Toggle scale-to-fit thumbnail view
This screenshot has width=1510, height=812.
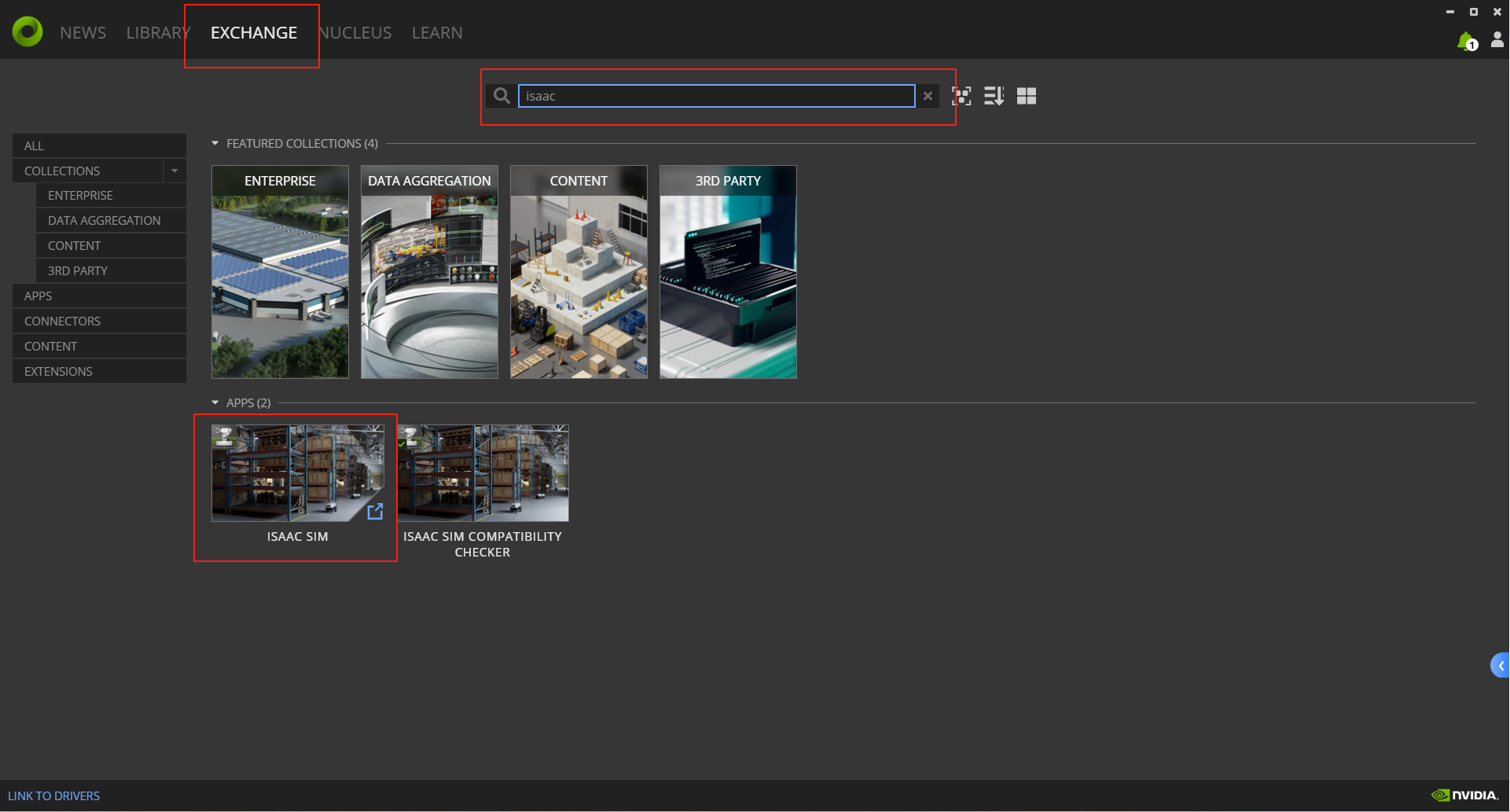pos(962,96)
